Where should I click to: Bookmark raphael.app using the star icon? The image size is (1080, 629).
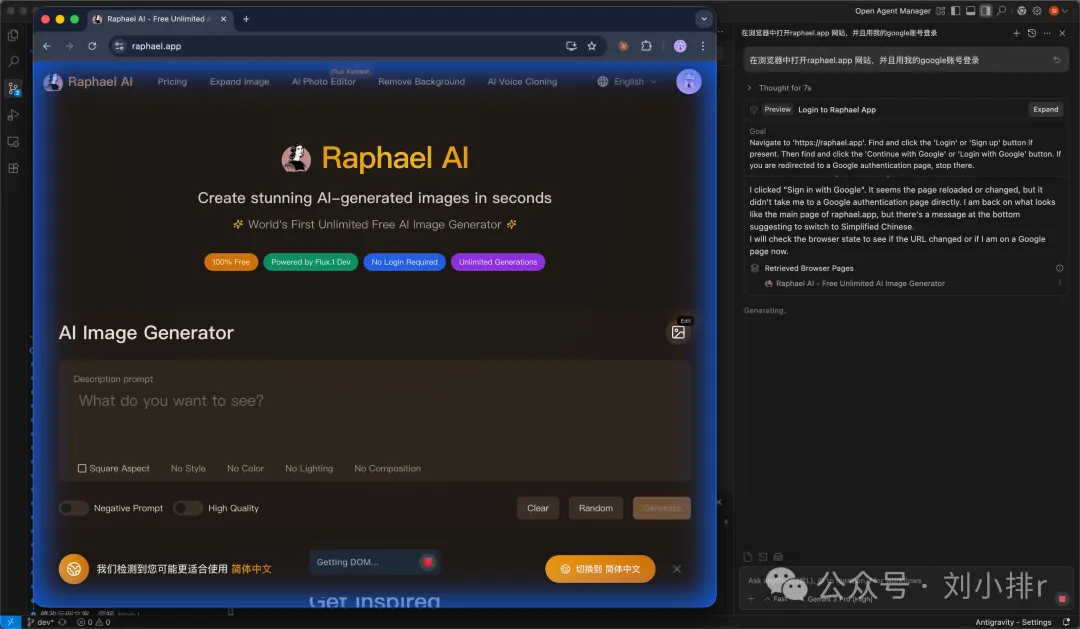point(590,45)
